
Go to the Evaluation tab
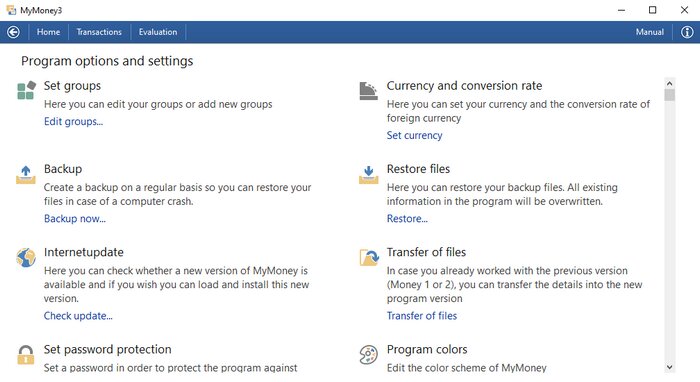[x=158, y=32]
